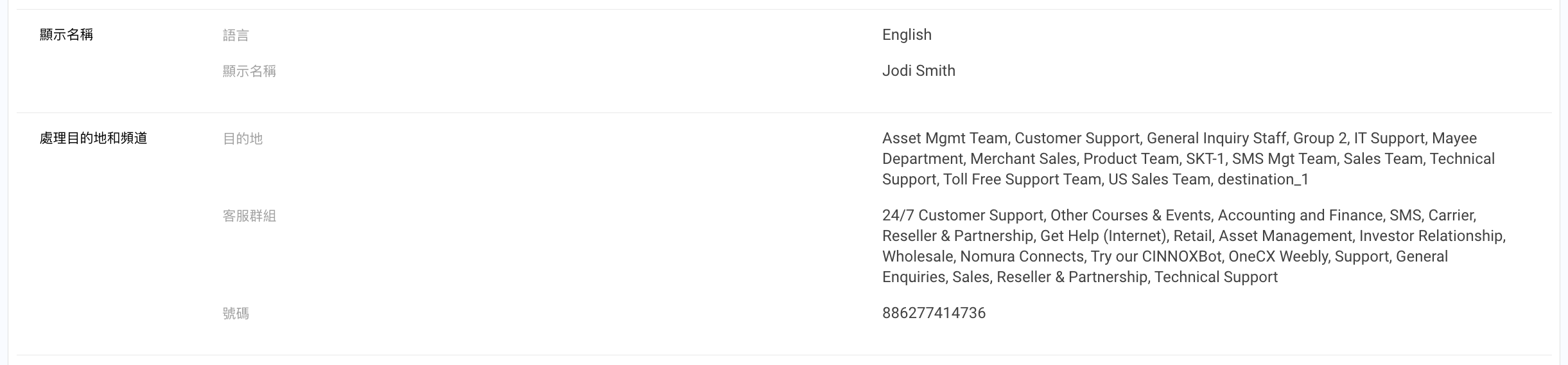1568x365 pixels.
Task: Click the destination_1 entry
Action: (x=1262, y=179)
